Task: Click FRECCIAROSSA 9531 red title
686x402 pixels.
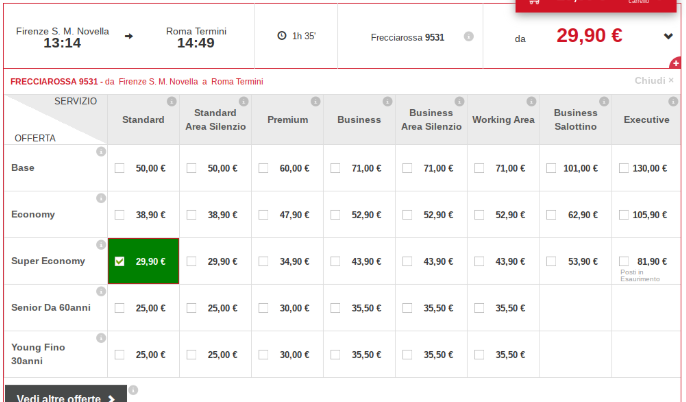Action: tap(54, 81)
